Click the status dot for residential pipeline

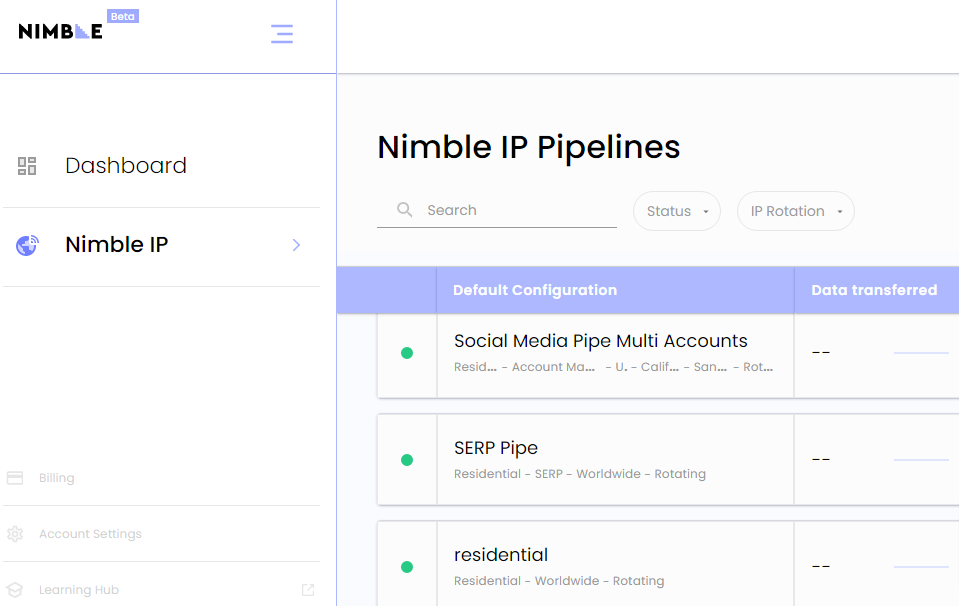point(407,567)
